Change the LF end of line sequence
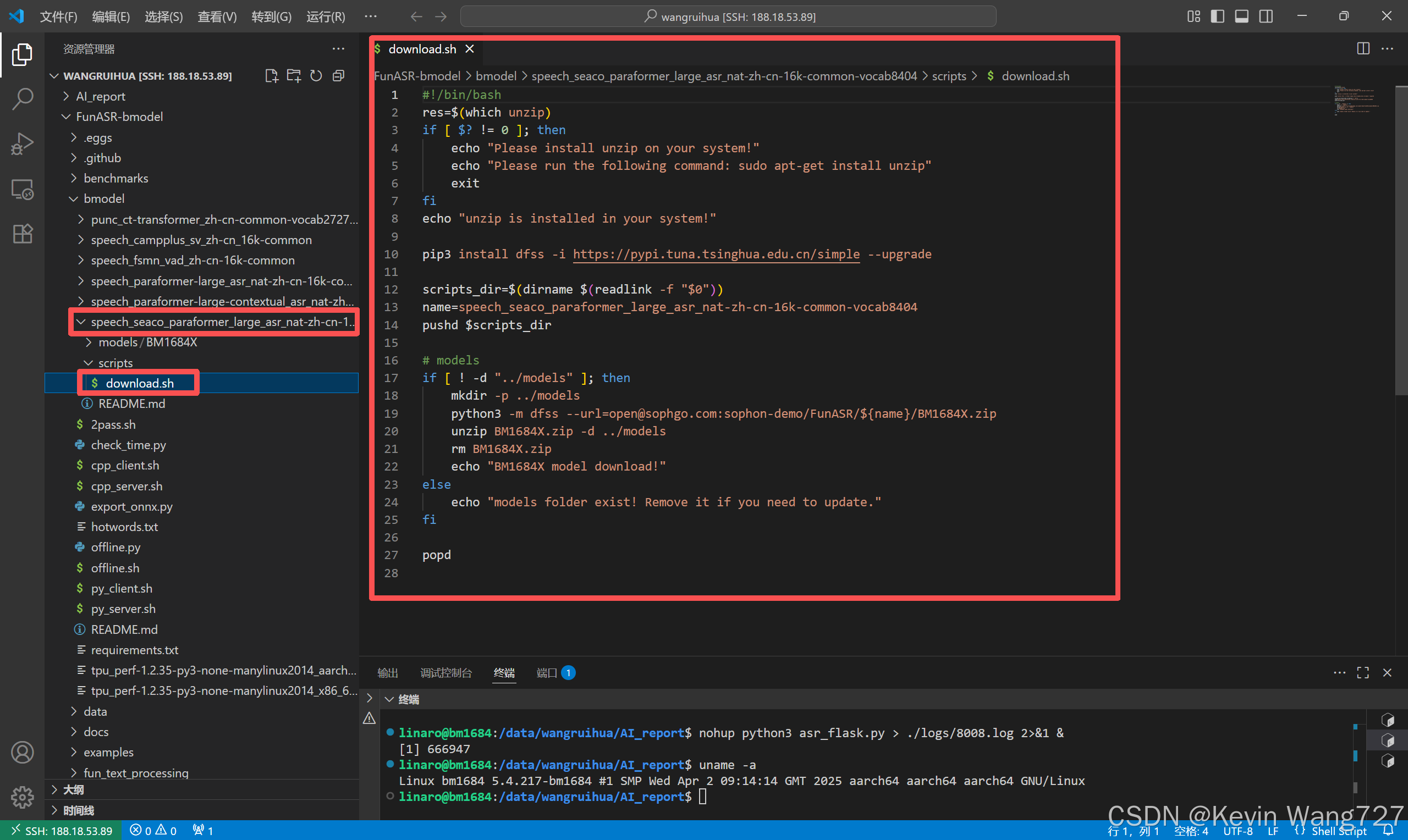 (1273, 830)
